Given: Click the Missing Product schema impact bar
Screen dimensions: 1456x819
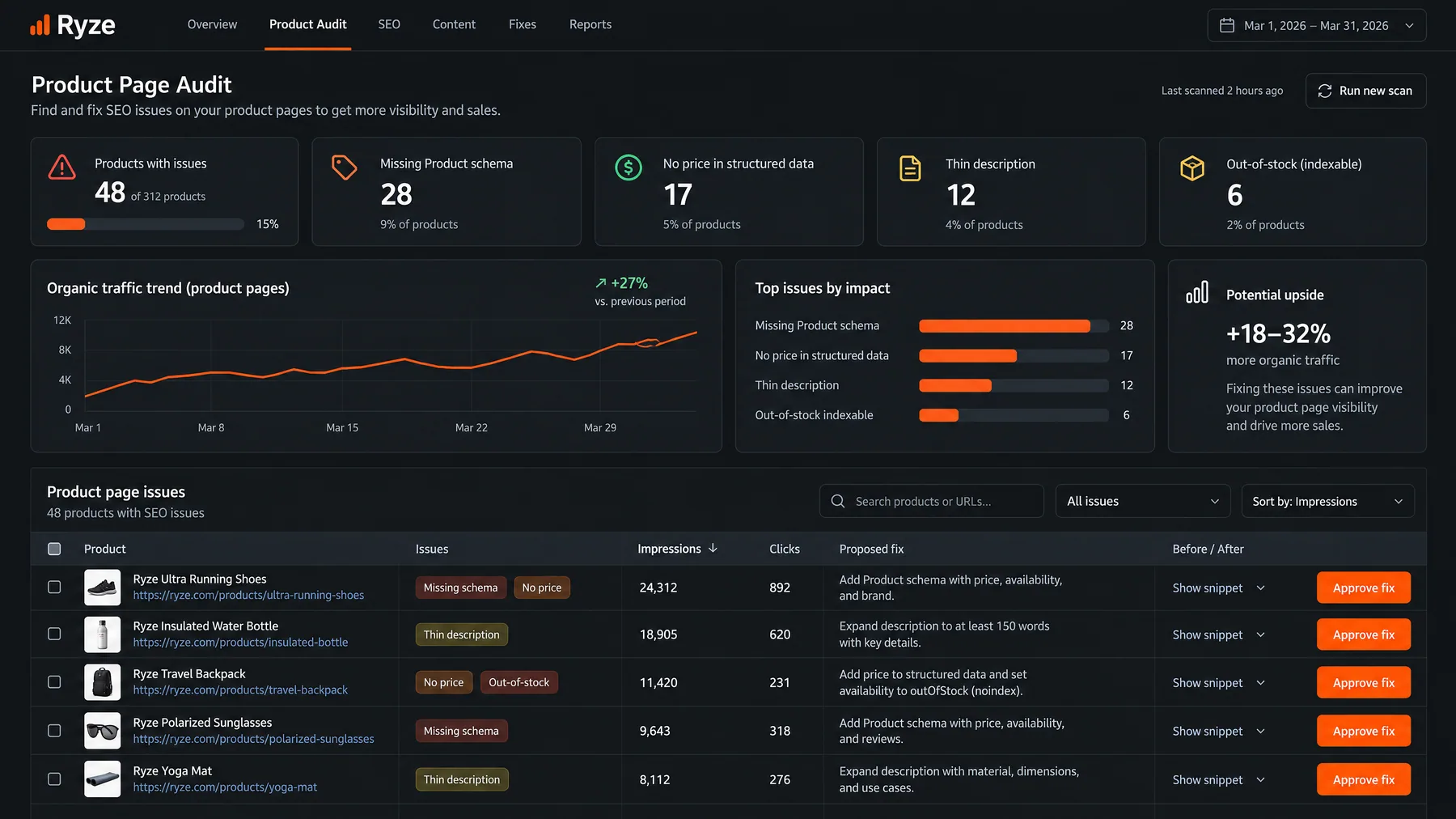Looking at the screenshot, I should coord(1014,325).
